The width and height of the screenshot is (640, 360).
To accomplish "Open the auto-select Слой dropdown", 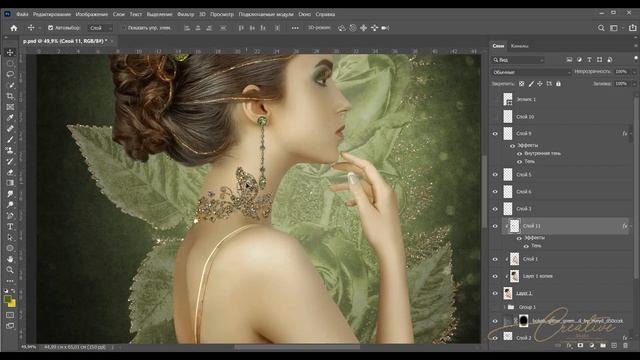I will pyautogui.click(x=100, y=28).
